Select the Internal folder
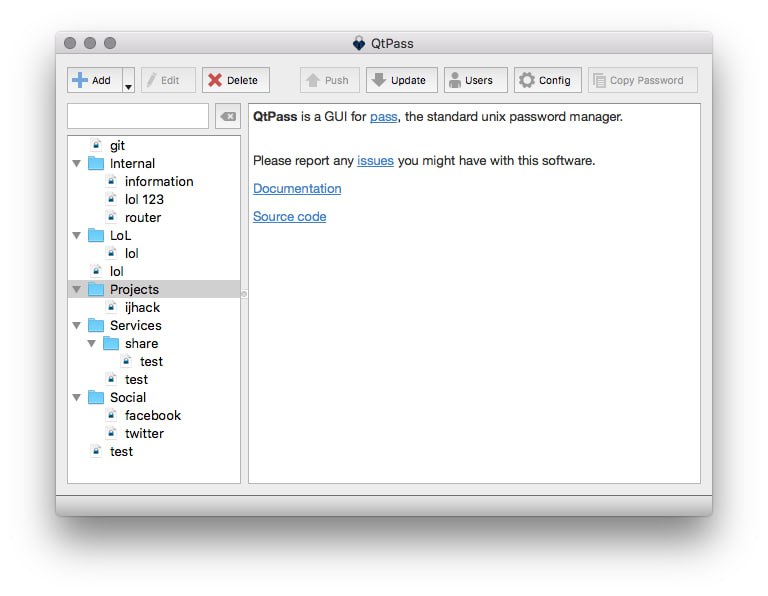 (132, 164)
